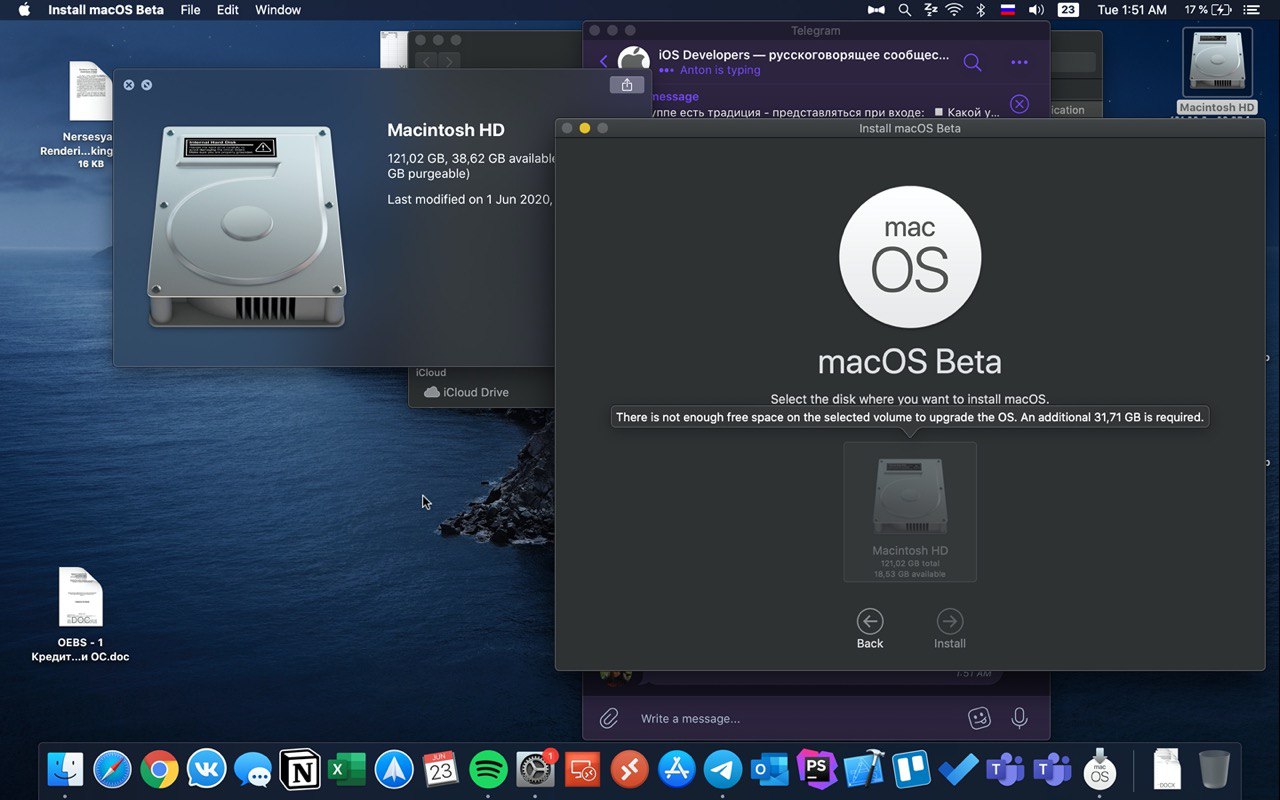Launch Microsoft Outlook from the Dock

pos(770,769)
